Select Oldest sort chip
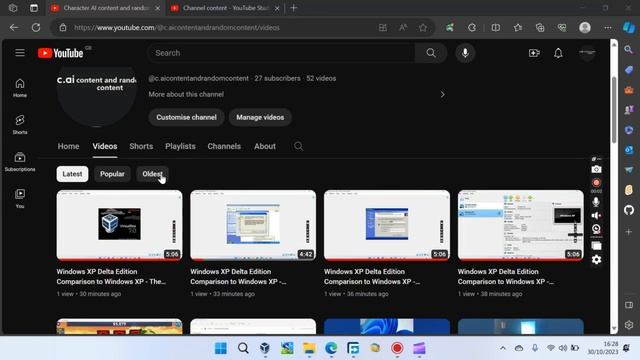 [x=152, y=174]
